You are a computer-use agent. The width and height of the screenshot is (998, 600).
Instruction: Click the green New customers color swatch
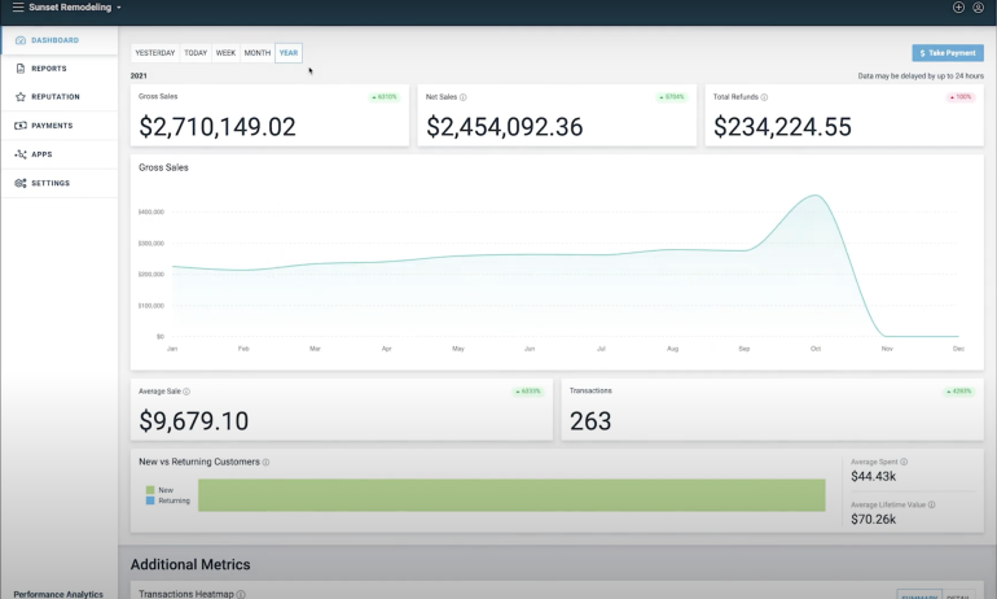click(149, 488)
